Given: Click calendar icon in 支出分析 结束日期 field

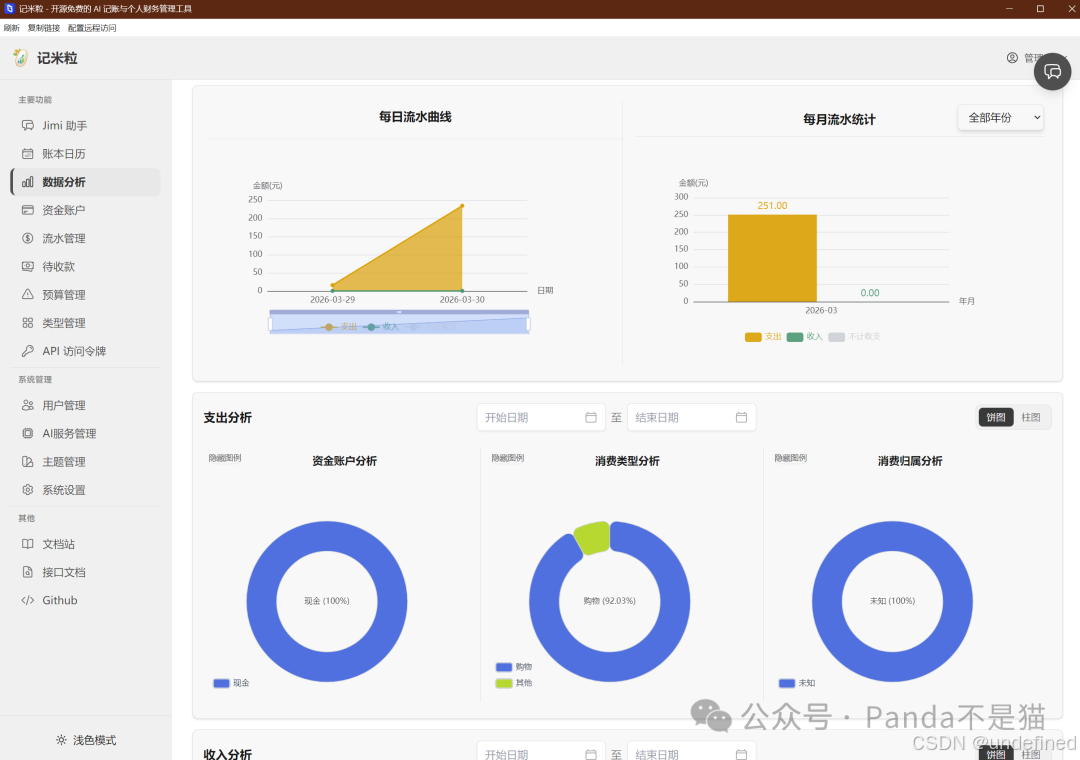Looking at the screenshot, I should tap(741, 418).
